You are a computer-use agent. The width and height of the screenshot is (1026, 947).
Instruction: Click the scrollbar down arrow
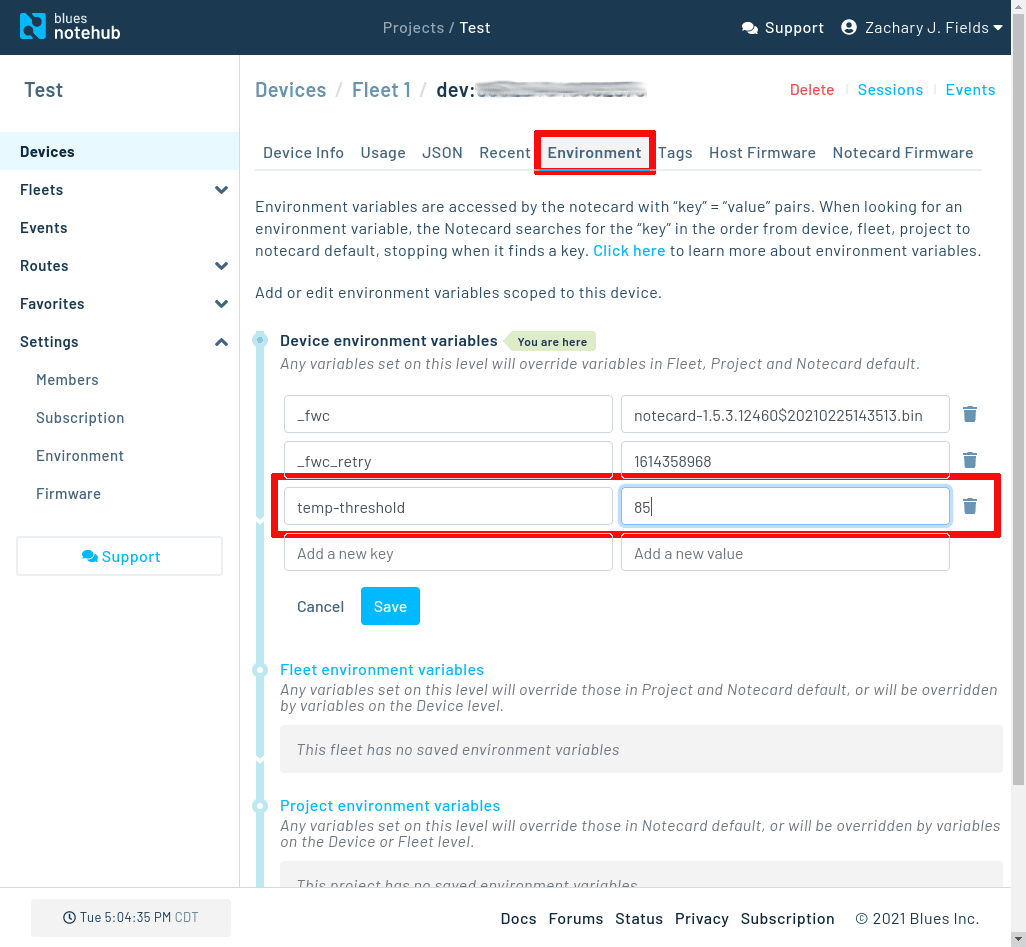click(1017, 938)
